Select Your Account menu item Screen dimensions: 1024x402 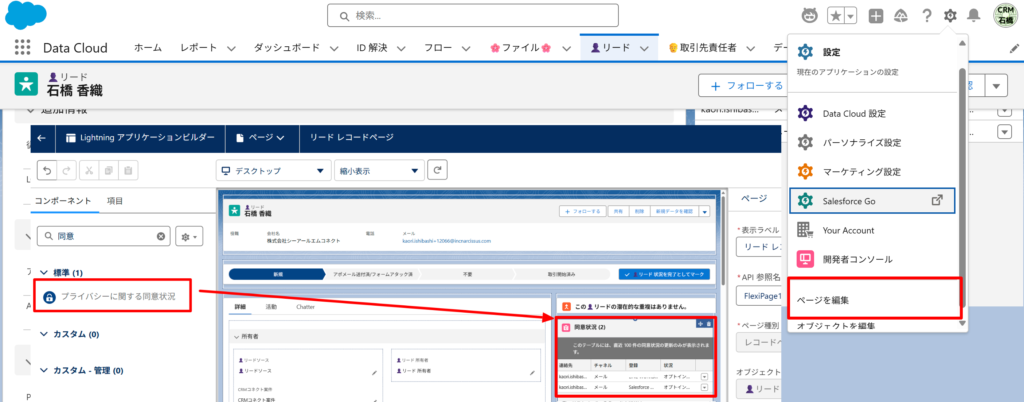[x=874, y=230]
